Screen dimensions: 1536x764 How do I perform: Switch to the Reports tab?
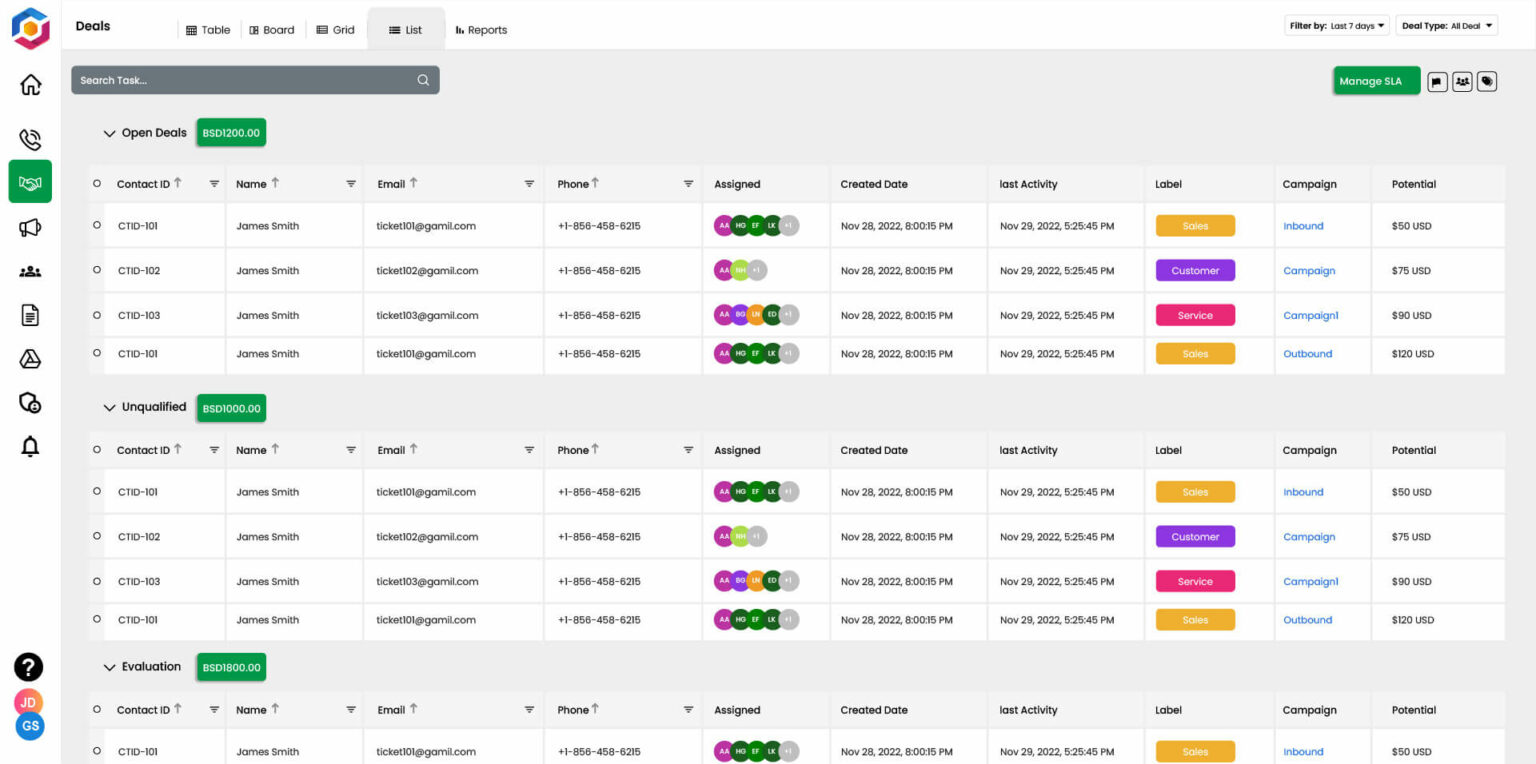481,29
